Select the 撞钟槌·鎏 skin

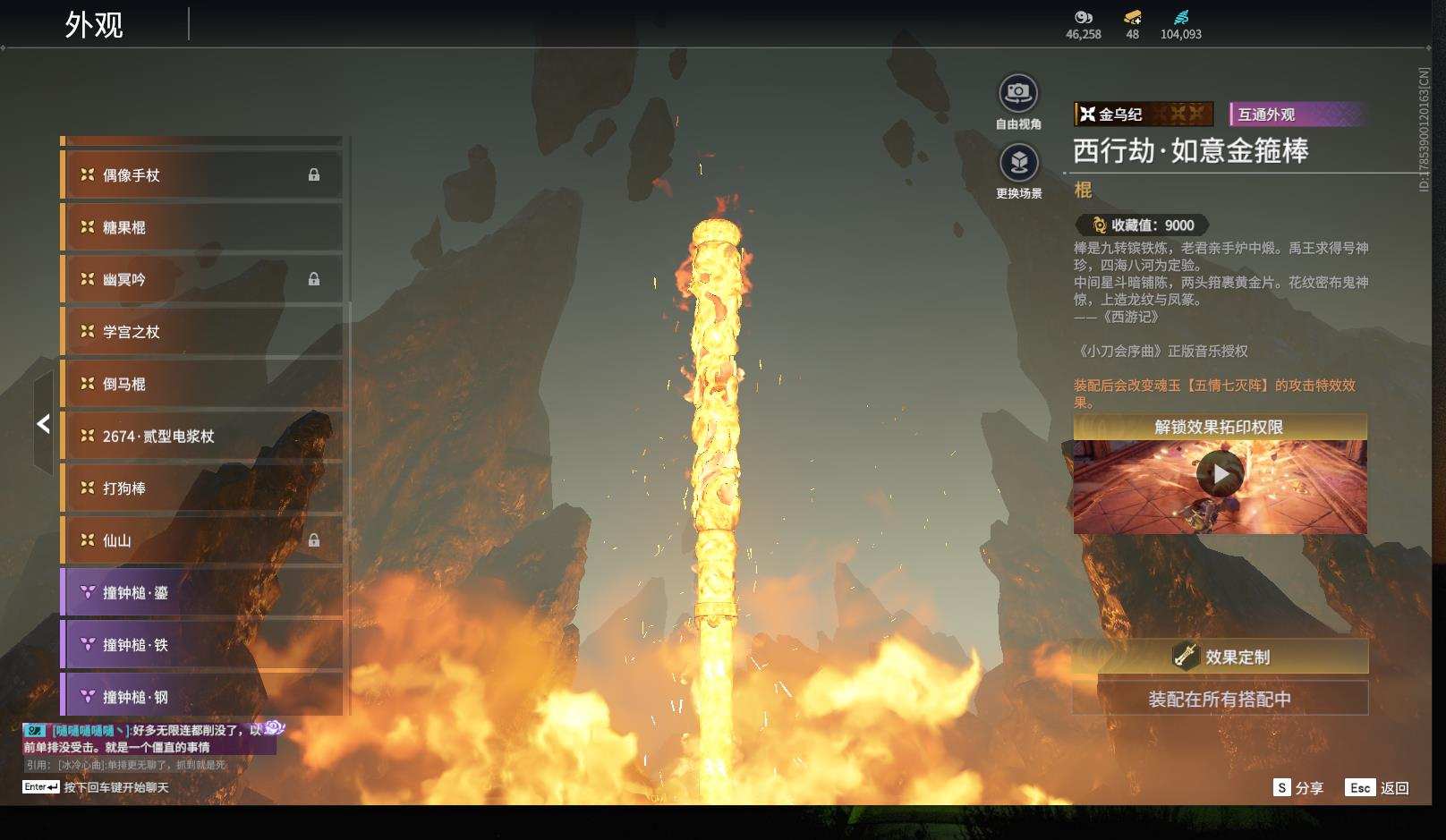201,592
